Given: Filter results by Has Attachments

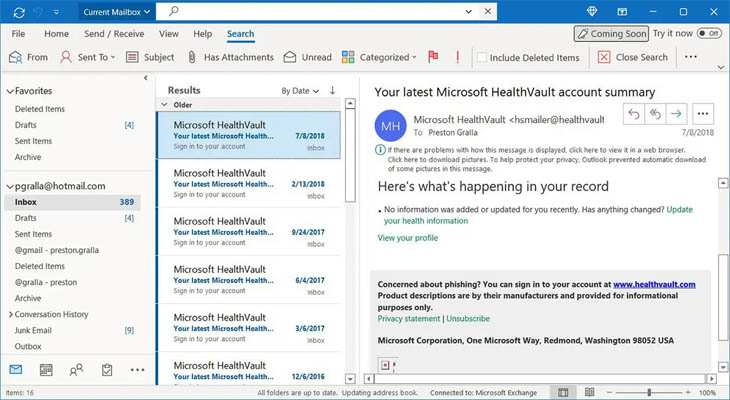Looking at the screenshot, I should pos(230,57).
